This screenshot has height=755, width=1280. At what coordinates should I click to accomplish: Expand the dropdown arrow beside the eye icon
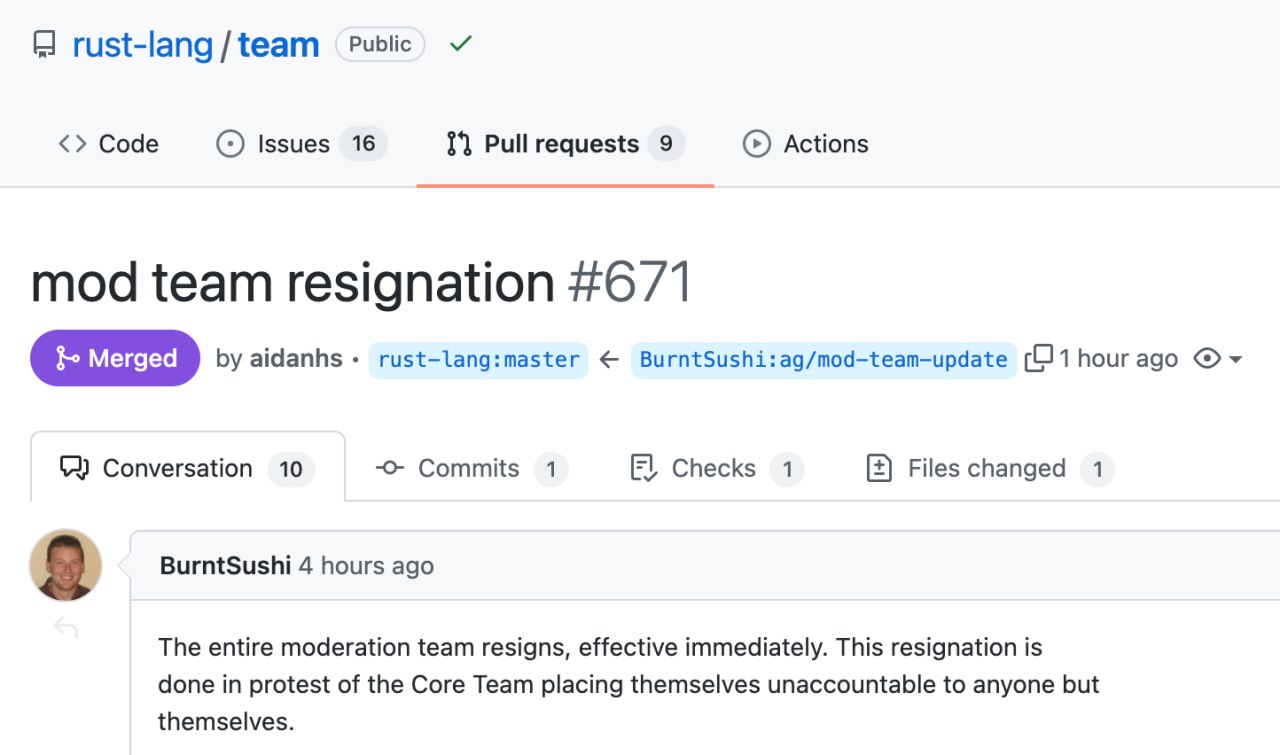1235,359
